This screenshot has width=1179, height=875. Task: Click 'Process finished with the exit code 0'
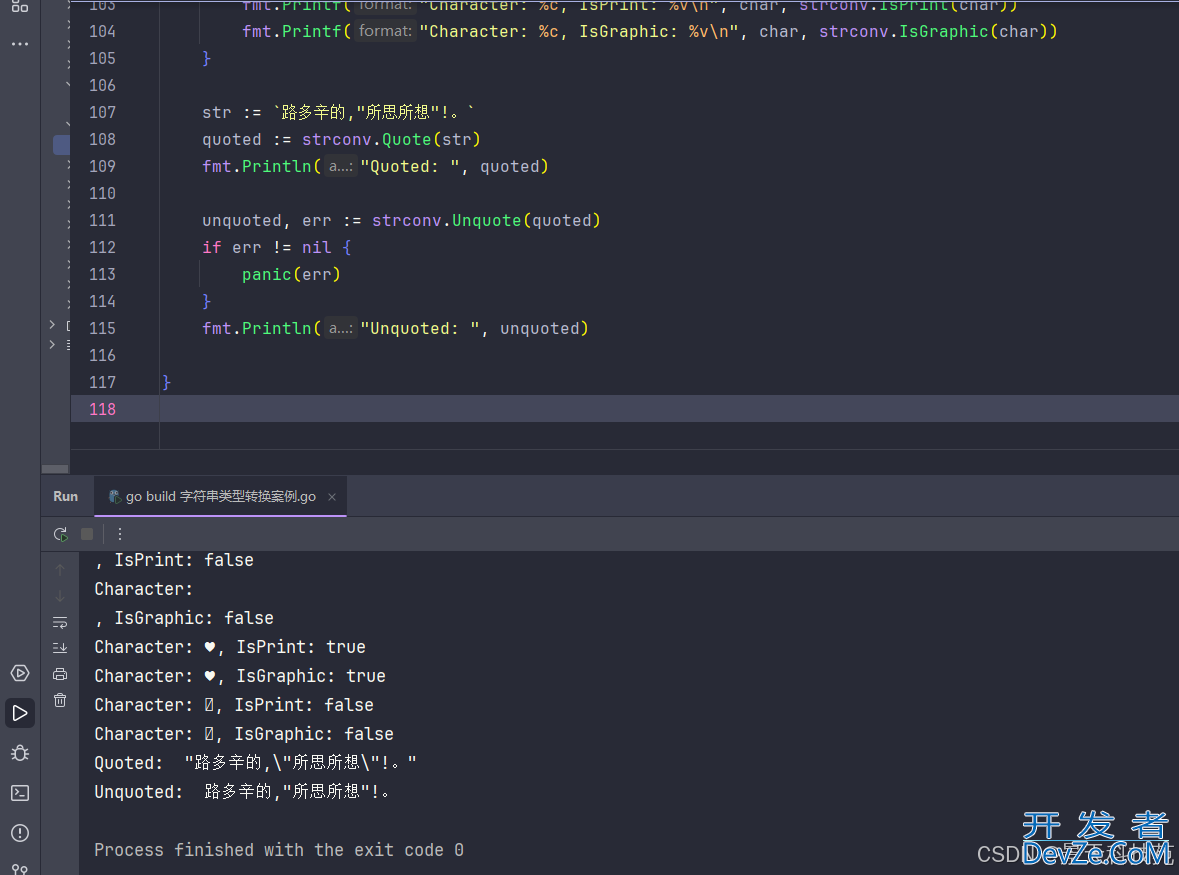279,850
